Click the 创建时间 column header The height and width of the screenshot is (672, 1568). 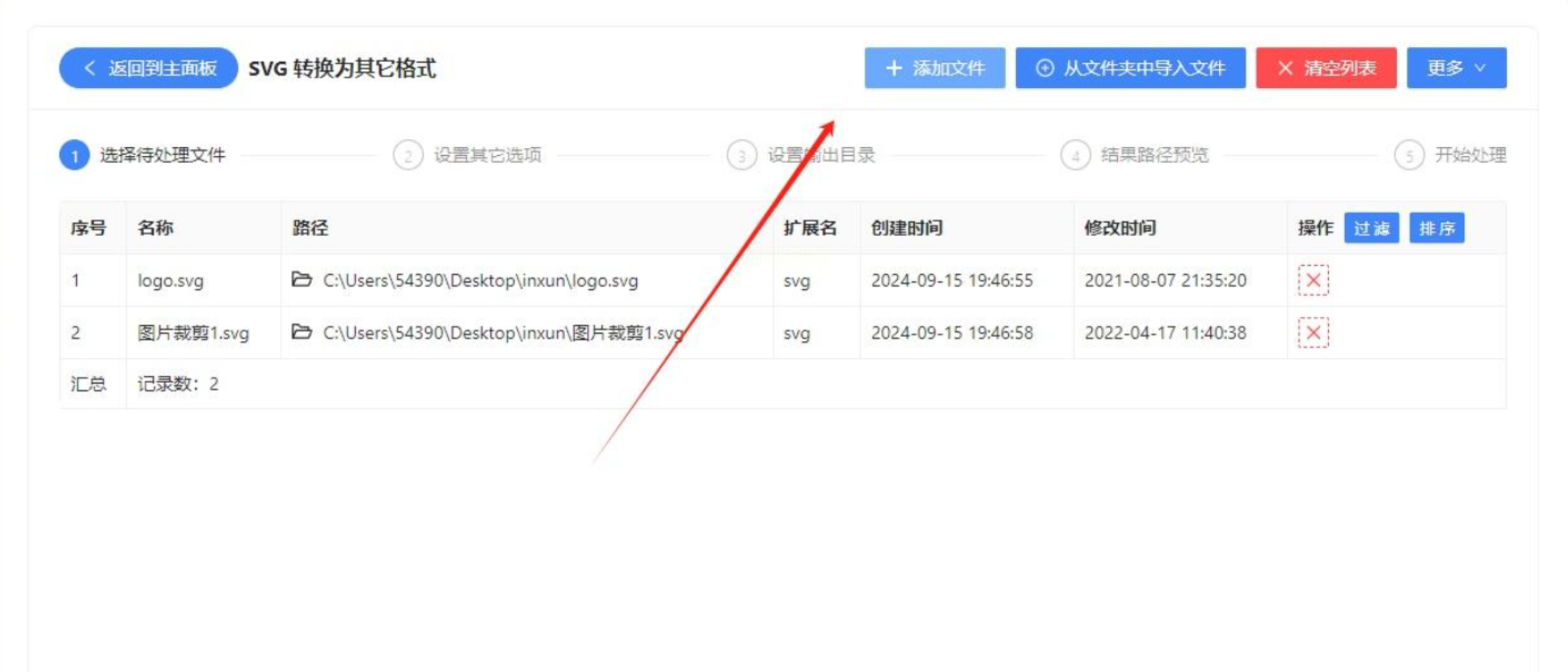[x=906, y=228]
